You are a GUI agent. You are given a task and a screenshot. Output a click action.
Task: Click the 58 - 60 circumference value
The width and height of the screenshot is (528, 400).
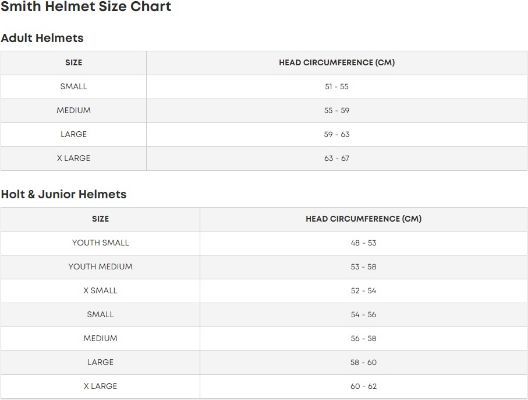pos(363,362)
